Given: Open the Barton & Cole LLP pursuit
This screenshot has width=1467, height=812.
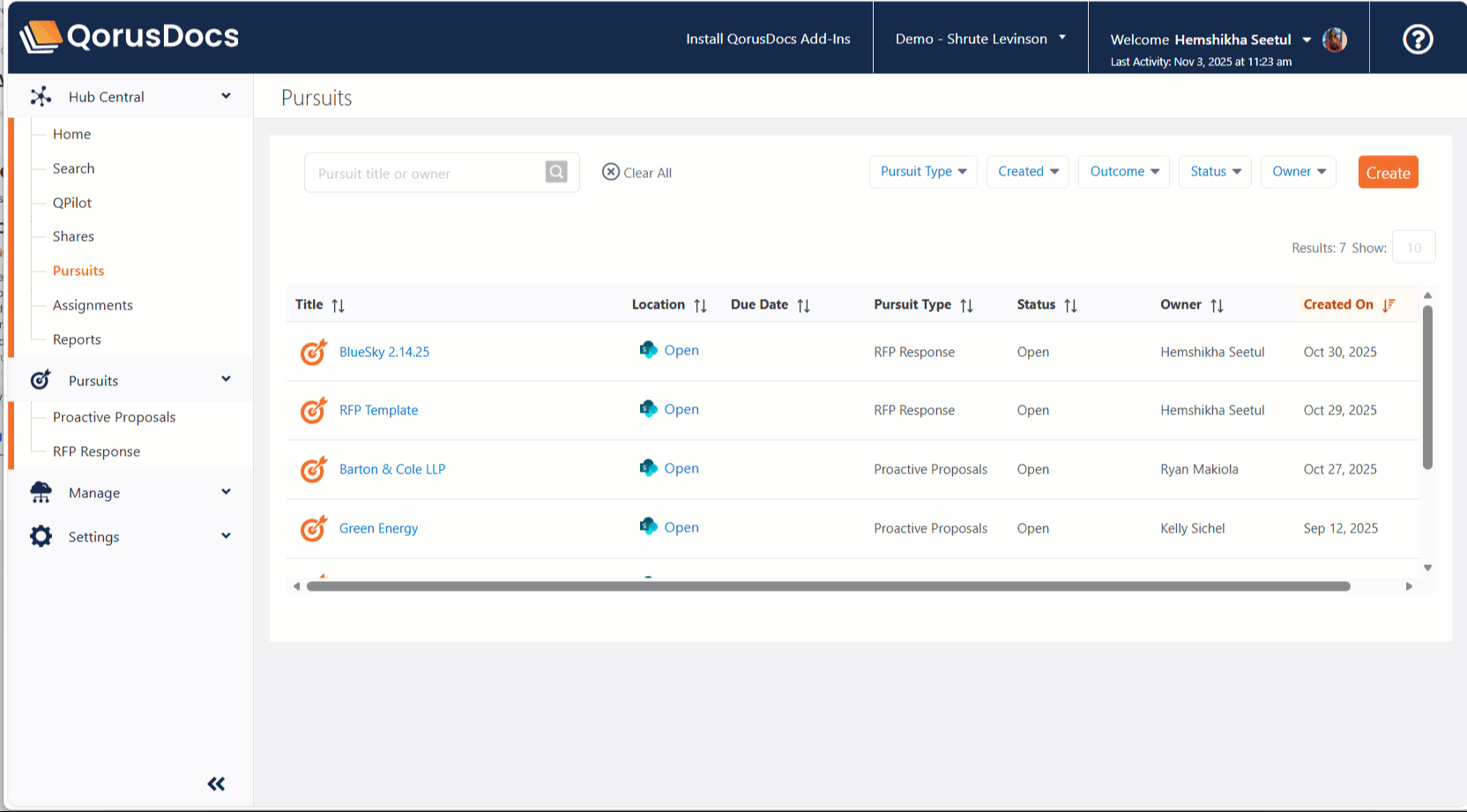Looking at the screenshot, I should tap(392, 469).
